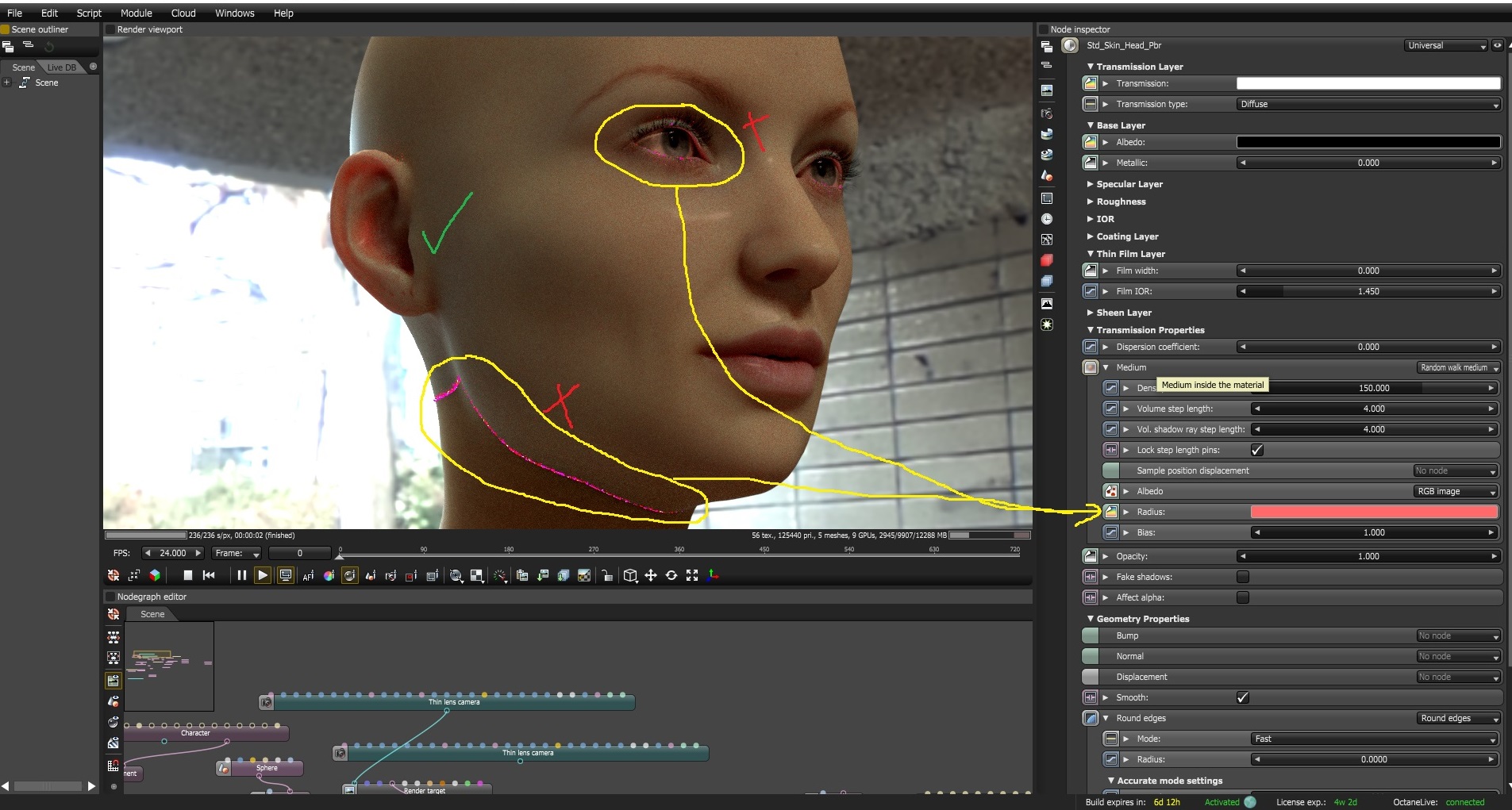Toggle the lock viewport resolution padlock icon
Viewport: 1512px width, 810px height.
(606, 575)
